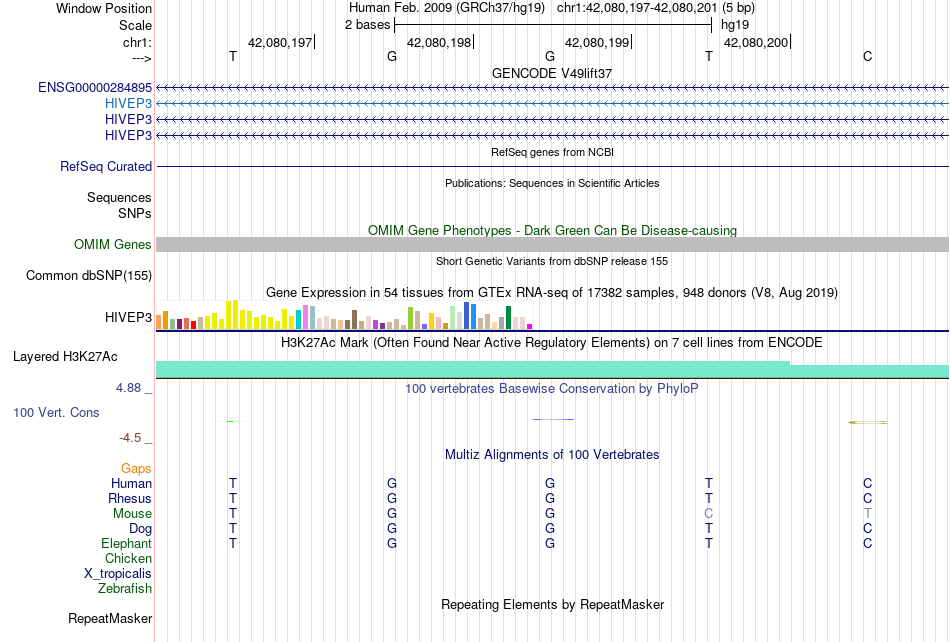The height and width of the screenshot is (642, 950).
Task: Click the HIVEP3 label beside the GTEx bar chart
Action: click(x=128, y=317)
